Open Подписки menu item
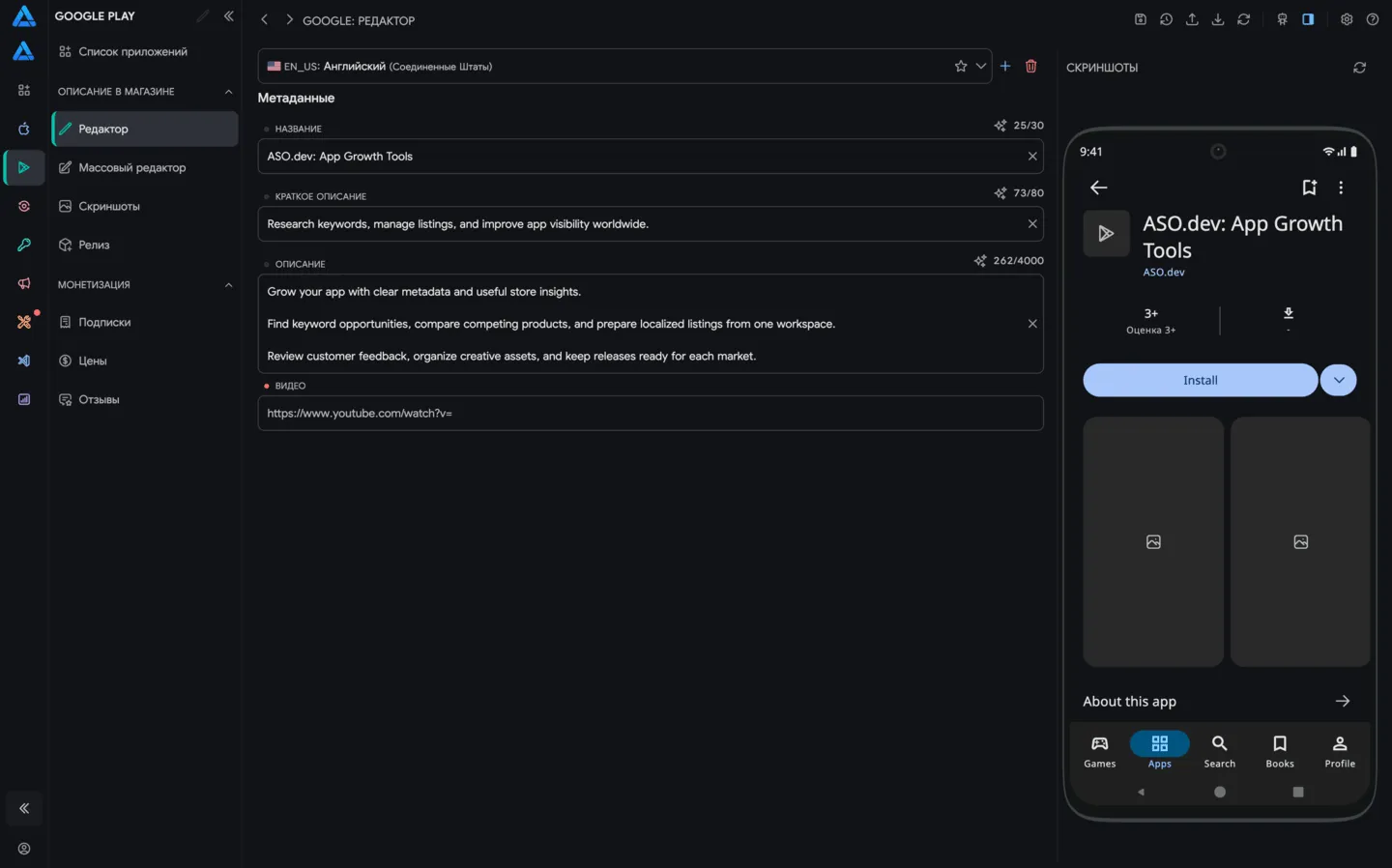The width and height of the screenshot is (1392, 868). point(144,322)
